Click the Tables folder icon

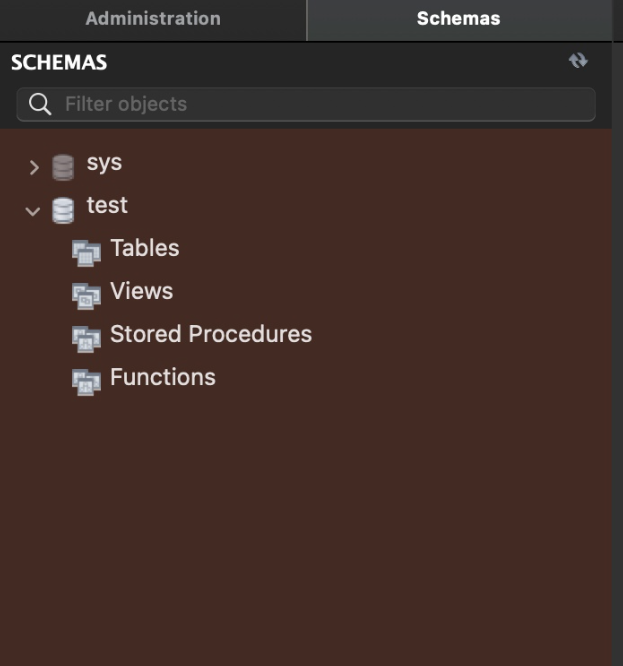[x=87, y=253]
